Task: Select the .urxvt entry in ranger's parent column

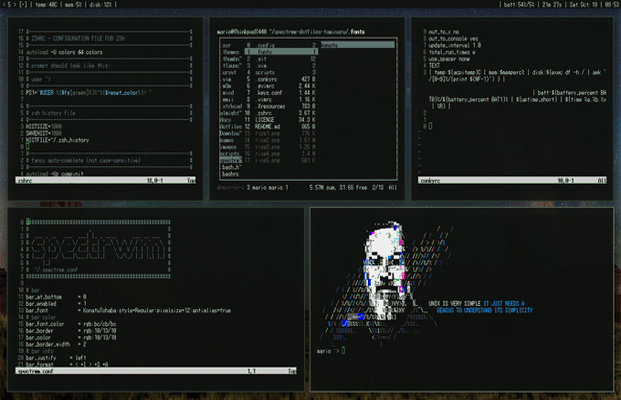Action: click(230, 72)
